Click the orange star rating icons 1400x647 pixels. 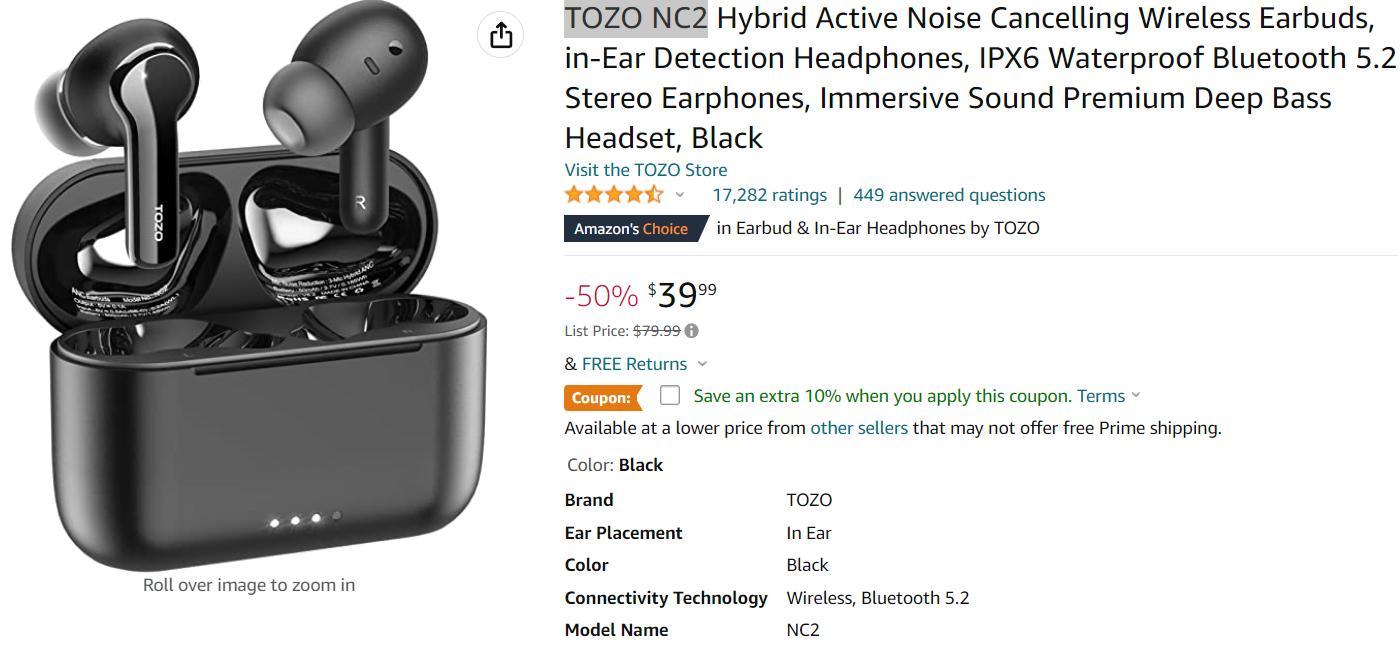coord(613,195)
